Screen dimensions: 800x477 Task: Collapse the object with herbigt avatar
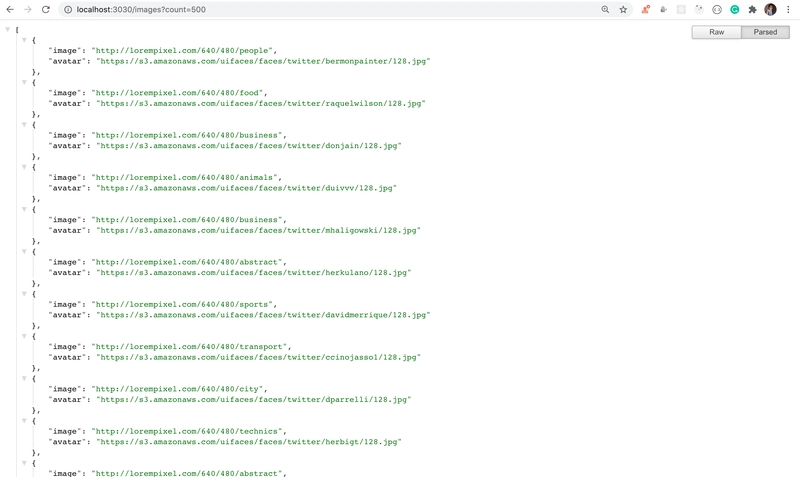[24, 421]
